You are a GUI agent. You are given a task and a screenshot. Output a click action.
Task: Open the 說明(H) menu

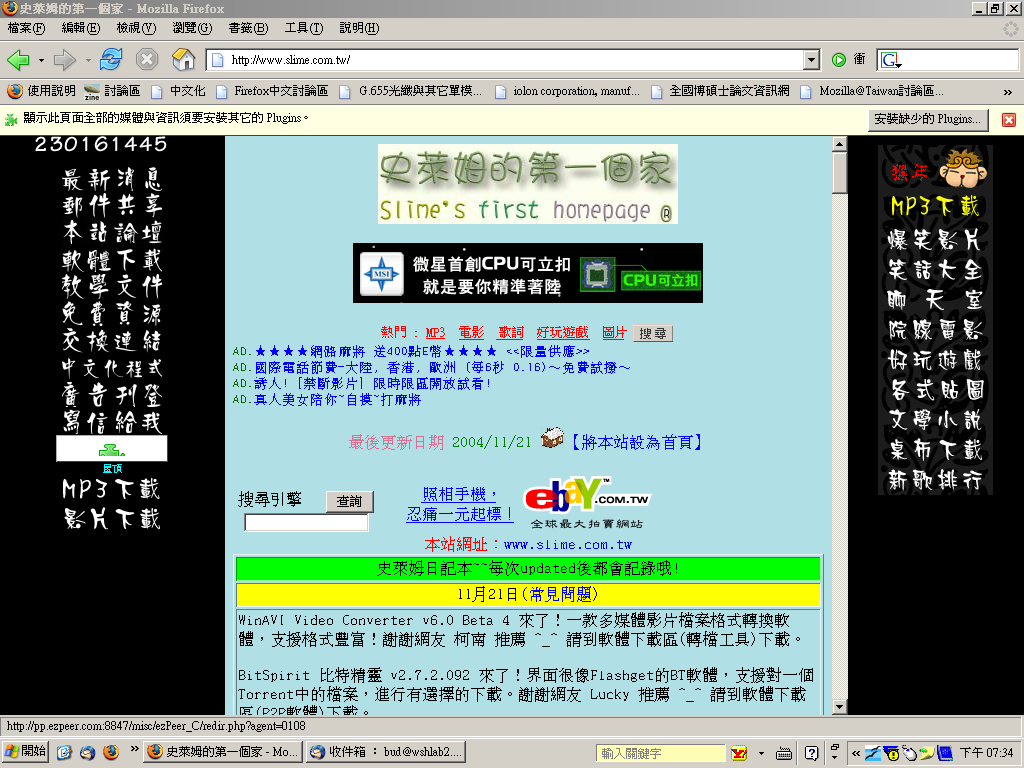coord(359,28)
